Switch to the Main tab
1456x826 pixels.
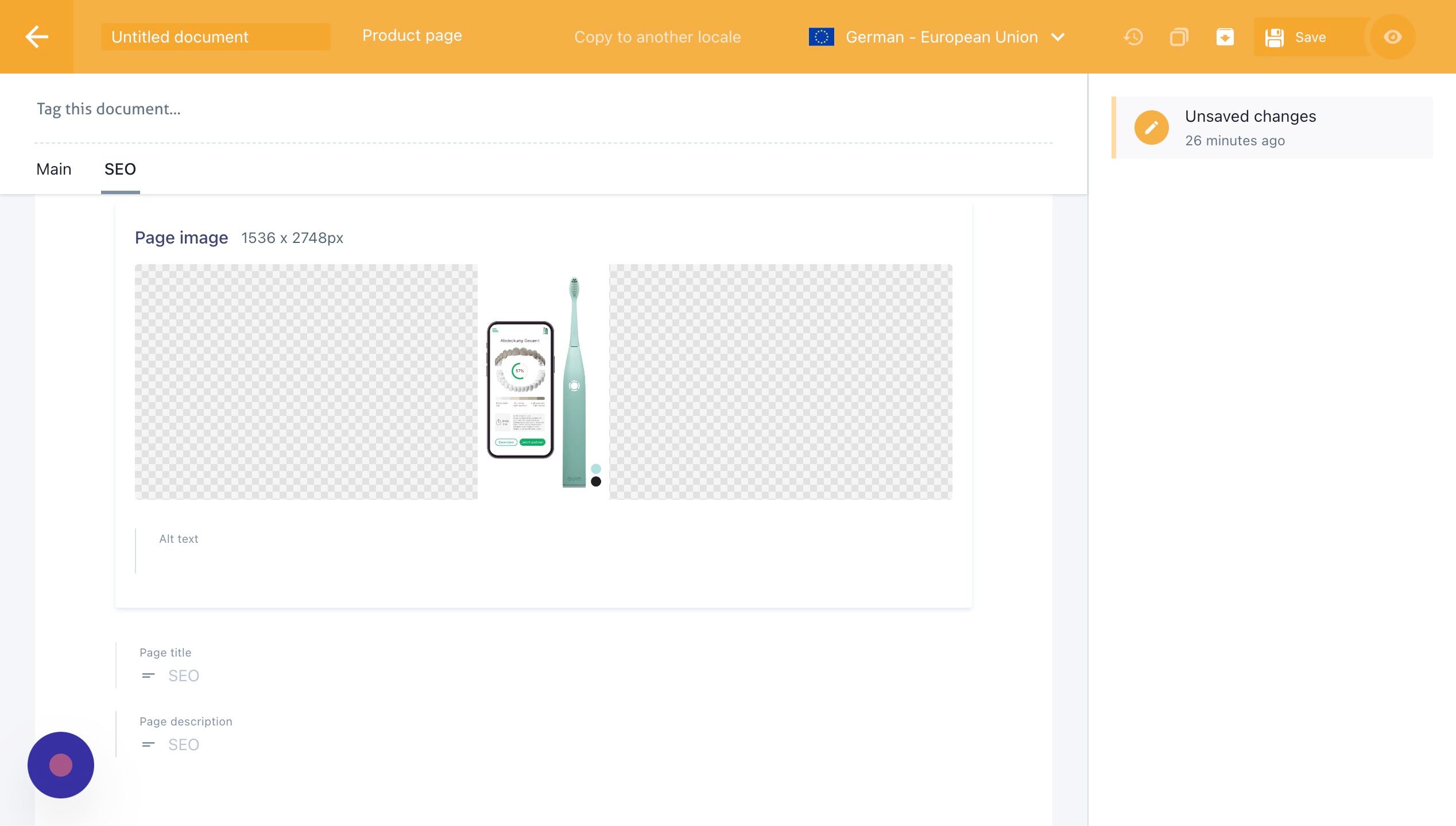point(54,169)
